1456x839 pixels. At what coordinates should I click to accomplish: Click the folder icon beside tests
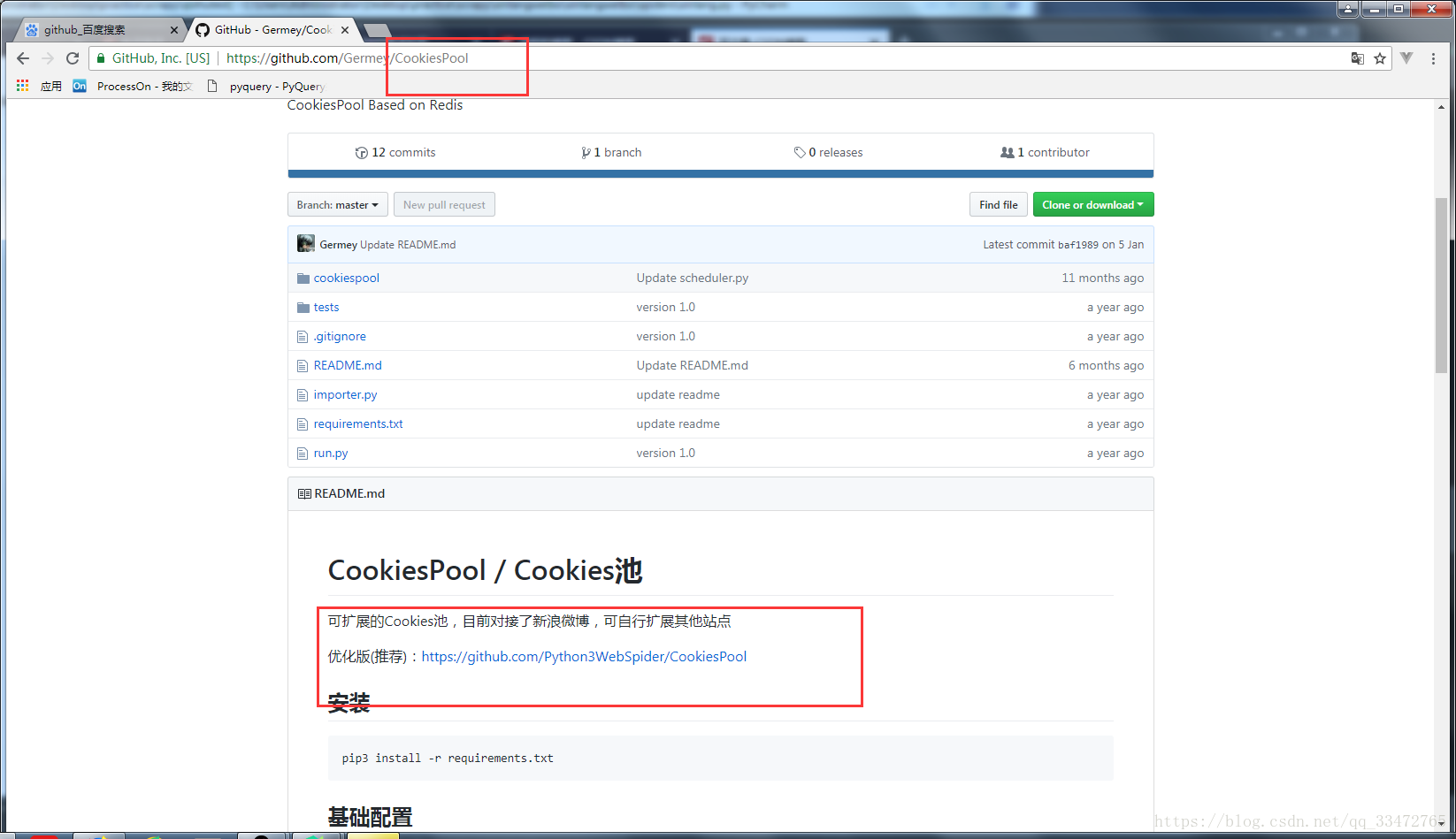coord(303,307)
